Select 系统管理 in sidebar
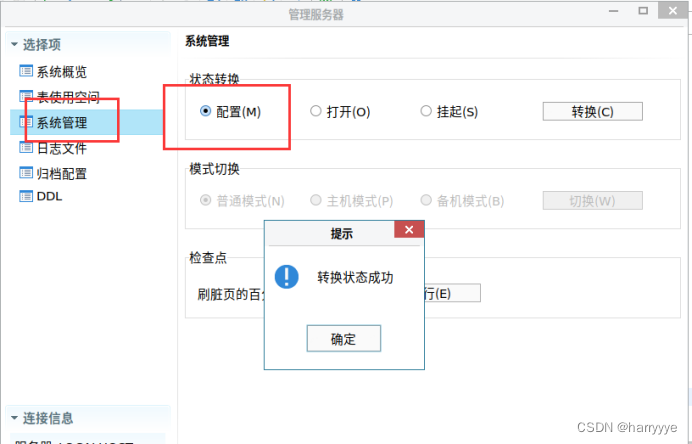This screenshot has width=692, height=444. (61, 123)
